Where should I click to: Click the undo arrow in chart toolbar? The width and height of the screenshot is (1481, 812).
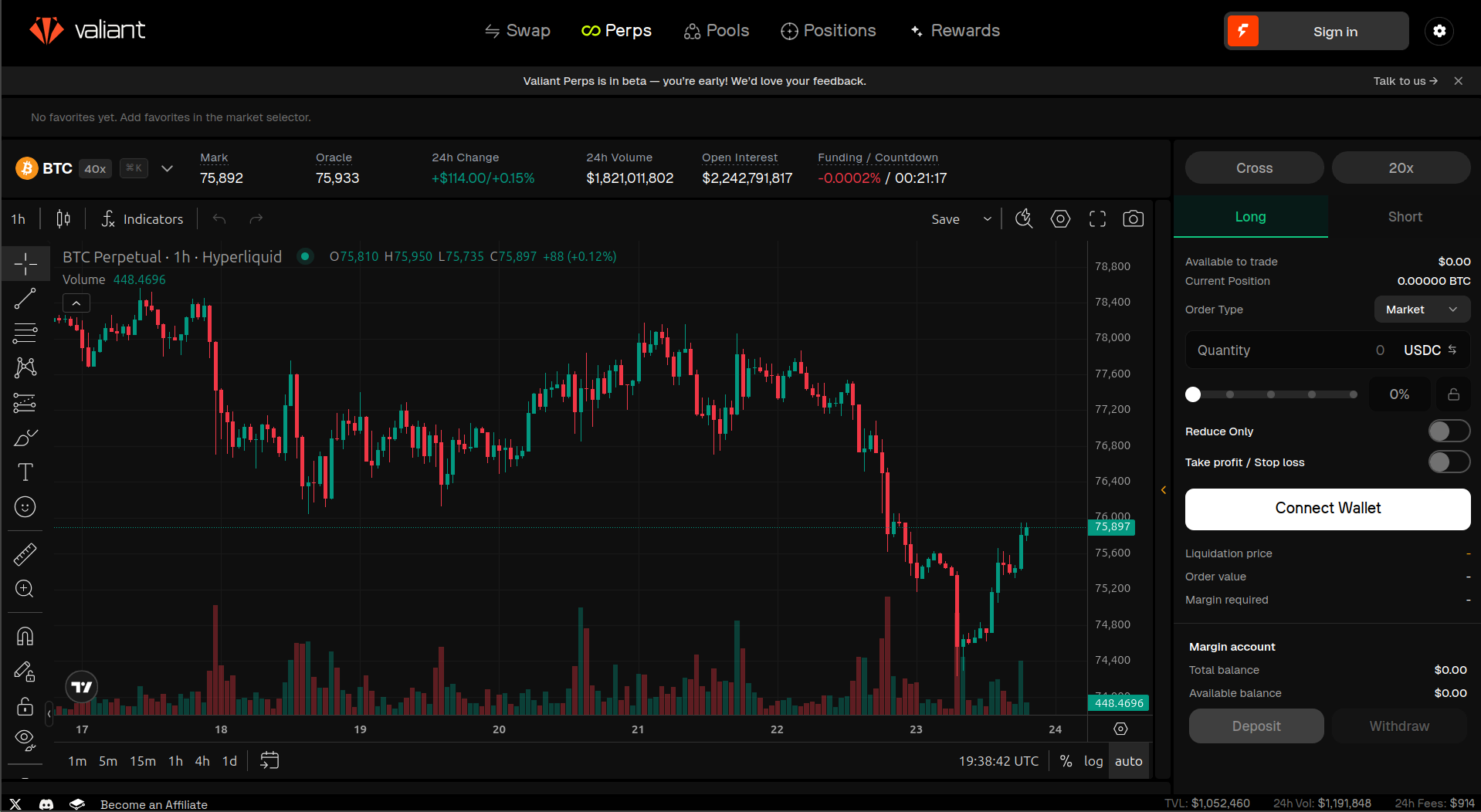[x=219, y=219]
